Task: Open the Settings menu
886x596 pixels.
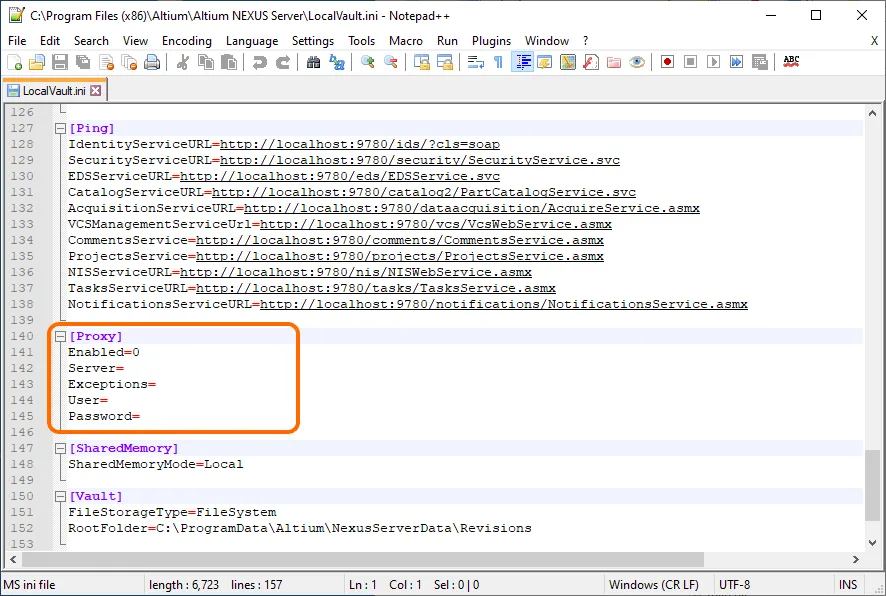Action: pos(313,41)
